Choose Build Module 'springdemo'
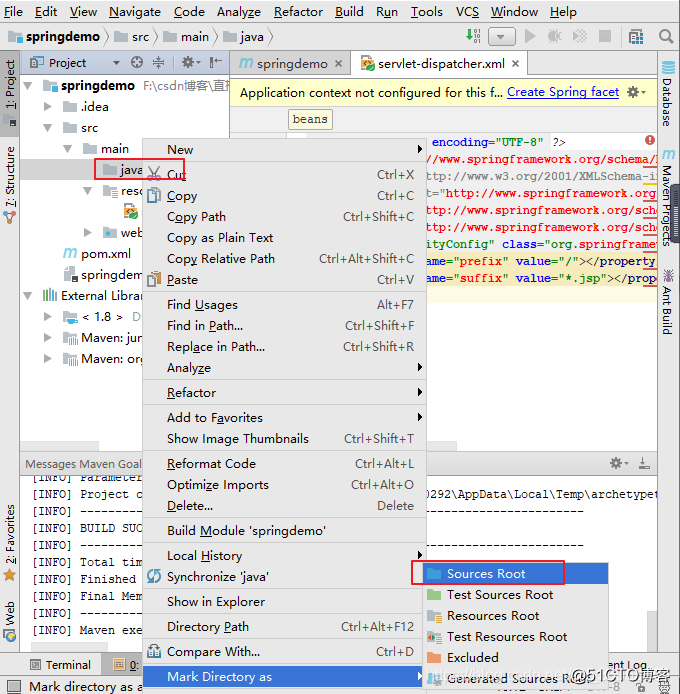 284,530
